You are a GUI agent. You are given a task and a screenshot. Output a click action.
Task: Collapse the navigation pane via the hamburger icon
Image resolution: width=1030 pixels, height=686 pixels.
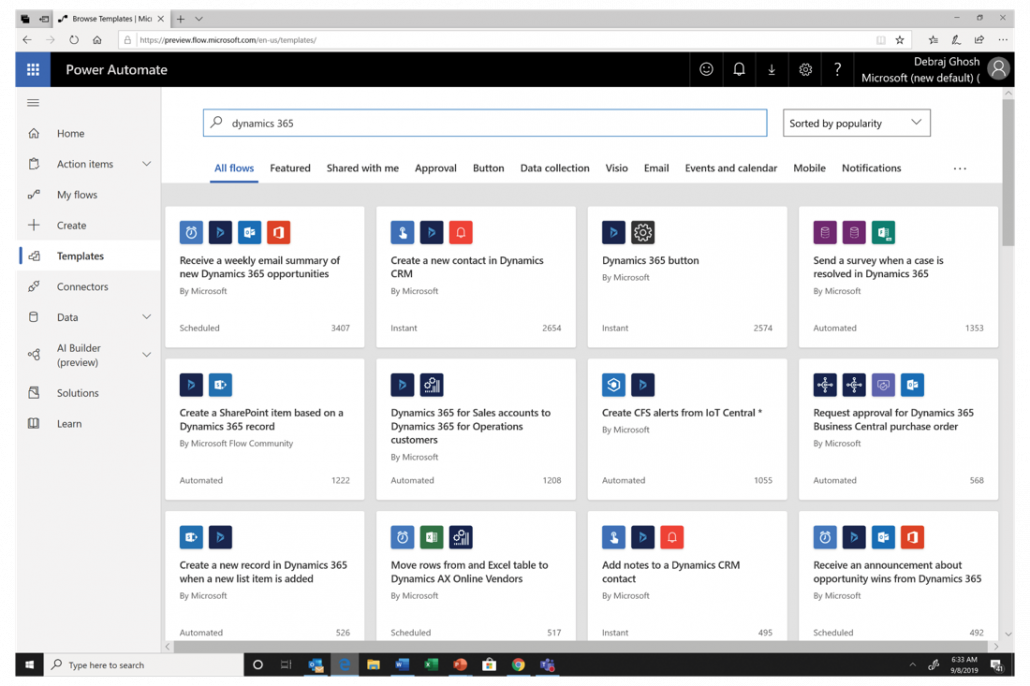(33, 102)
